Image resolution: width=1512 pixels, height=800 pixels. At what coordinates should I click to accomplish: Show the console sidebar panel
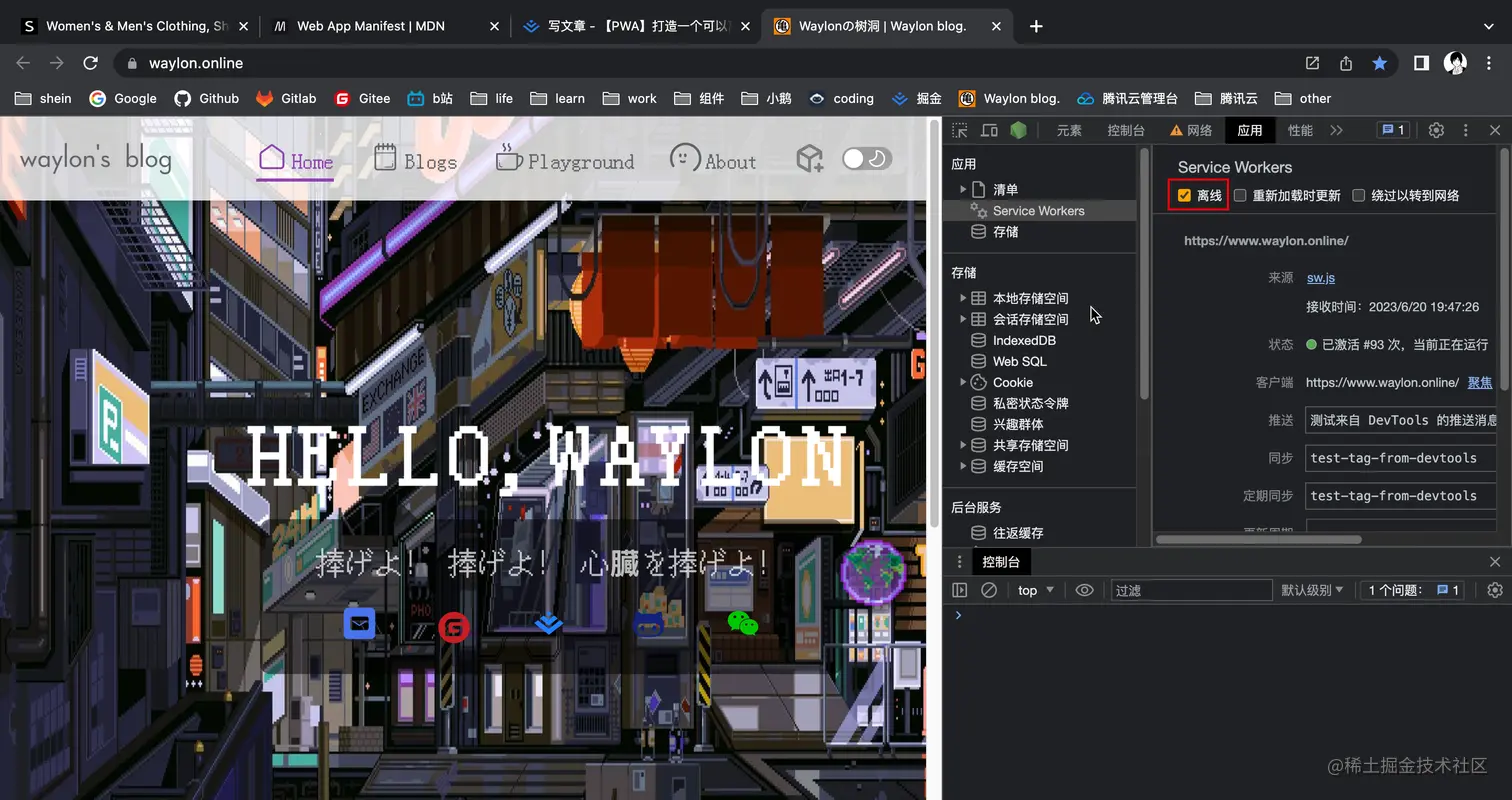pos(960,590)
